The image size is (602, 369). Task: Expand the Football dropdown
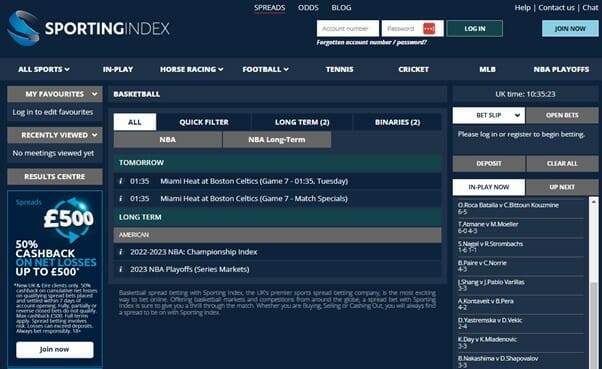265,69
